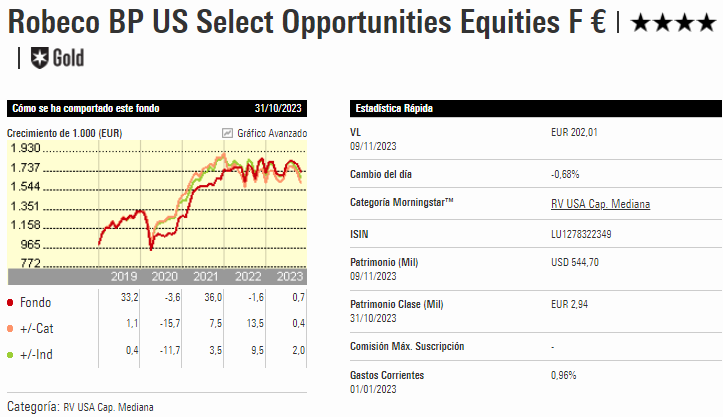Viewport: 723px width, 417px height.
Task: Select the 2021 year label under the chart
Action: point(206,277)
